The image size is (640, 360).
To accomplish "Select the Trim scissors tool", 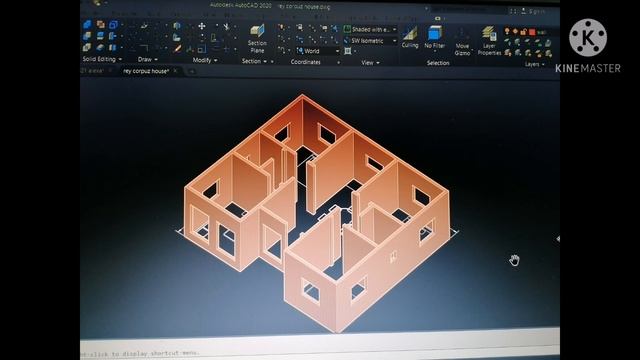I will click(x=226, y=27).
